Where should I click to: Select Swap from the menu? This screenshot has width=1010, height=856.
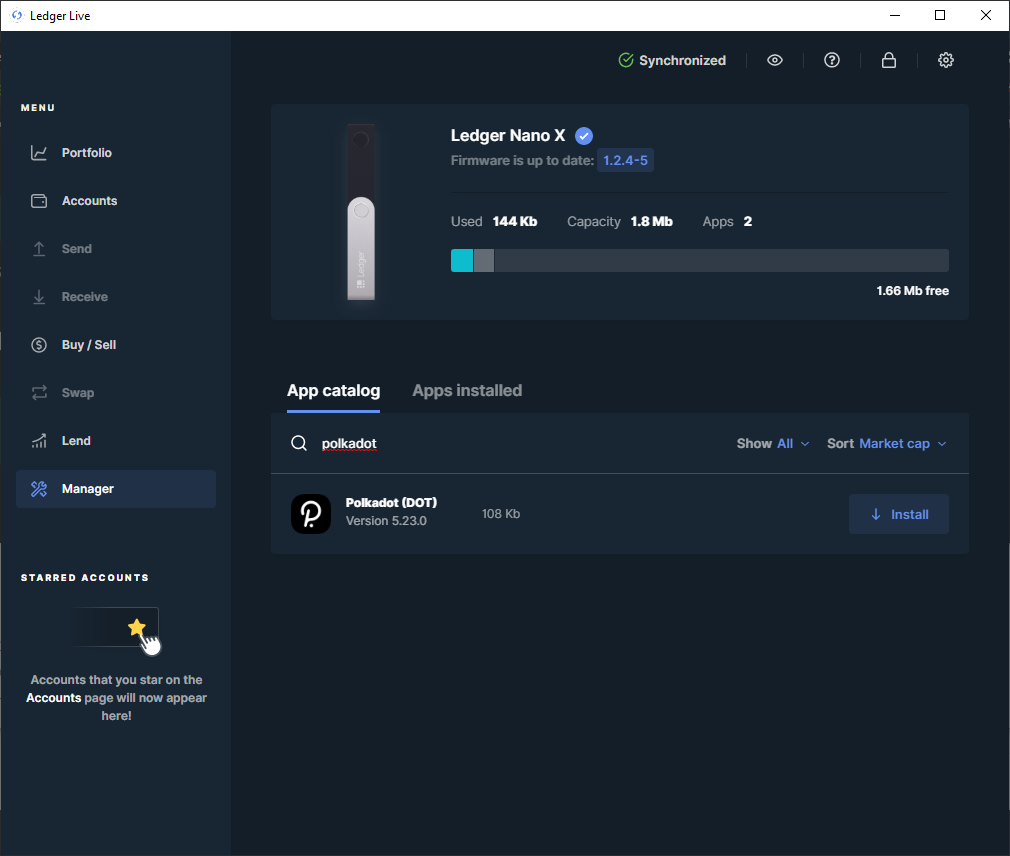tap(116, 393)
